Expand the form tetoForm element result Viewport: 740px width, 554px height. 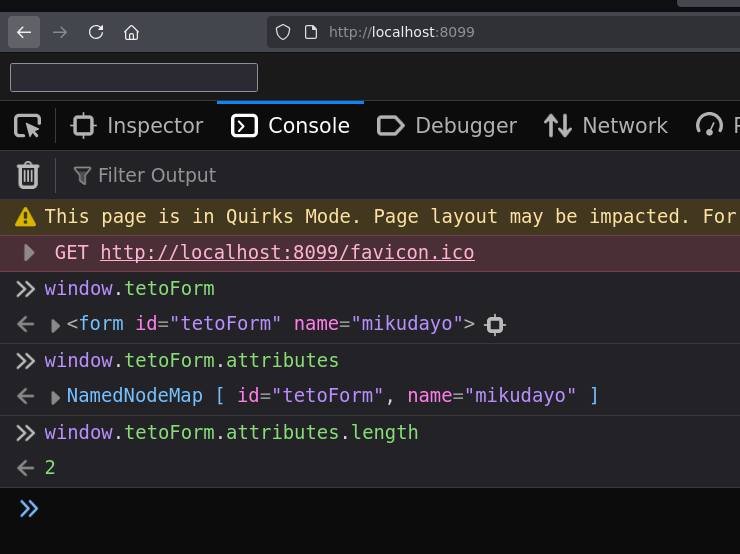pyautogui.click(x=55, y=325)
